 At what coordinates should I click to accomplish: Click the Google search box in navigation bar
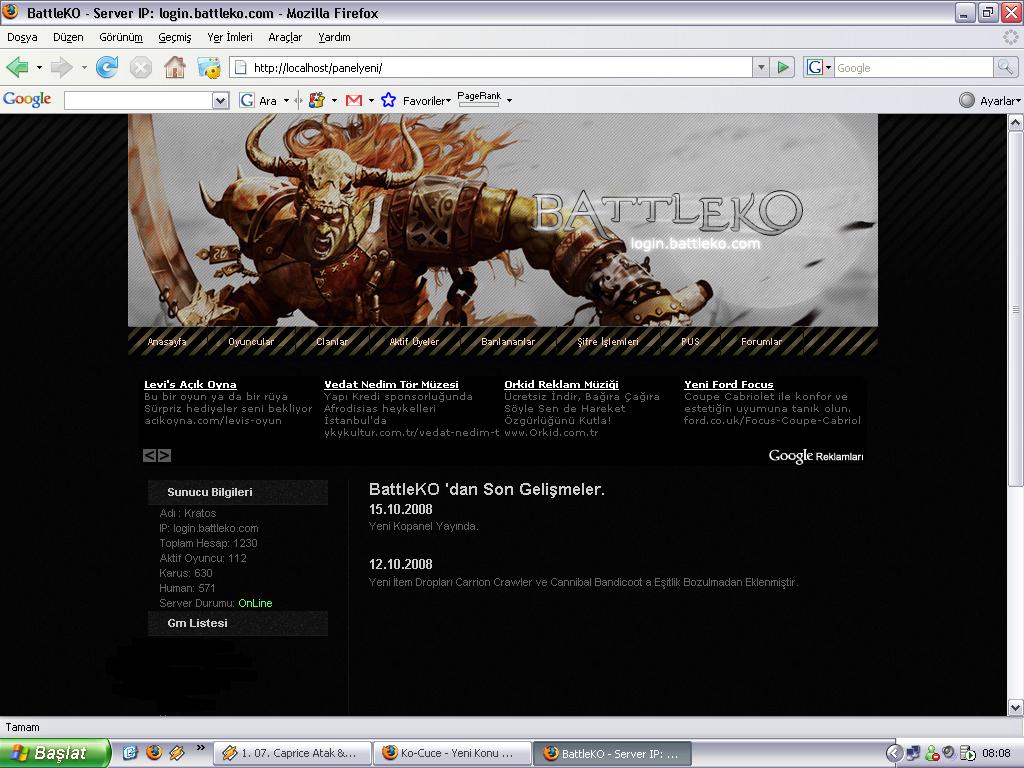tap(913, 67)
